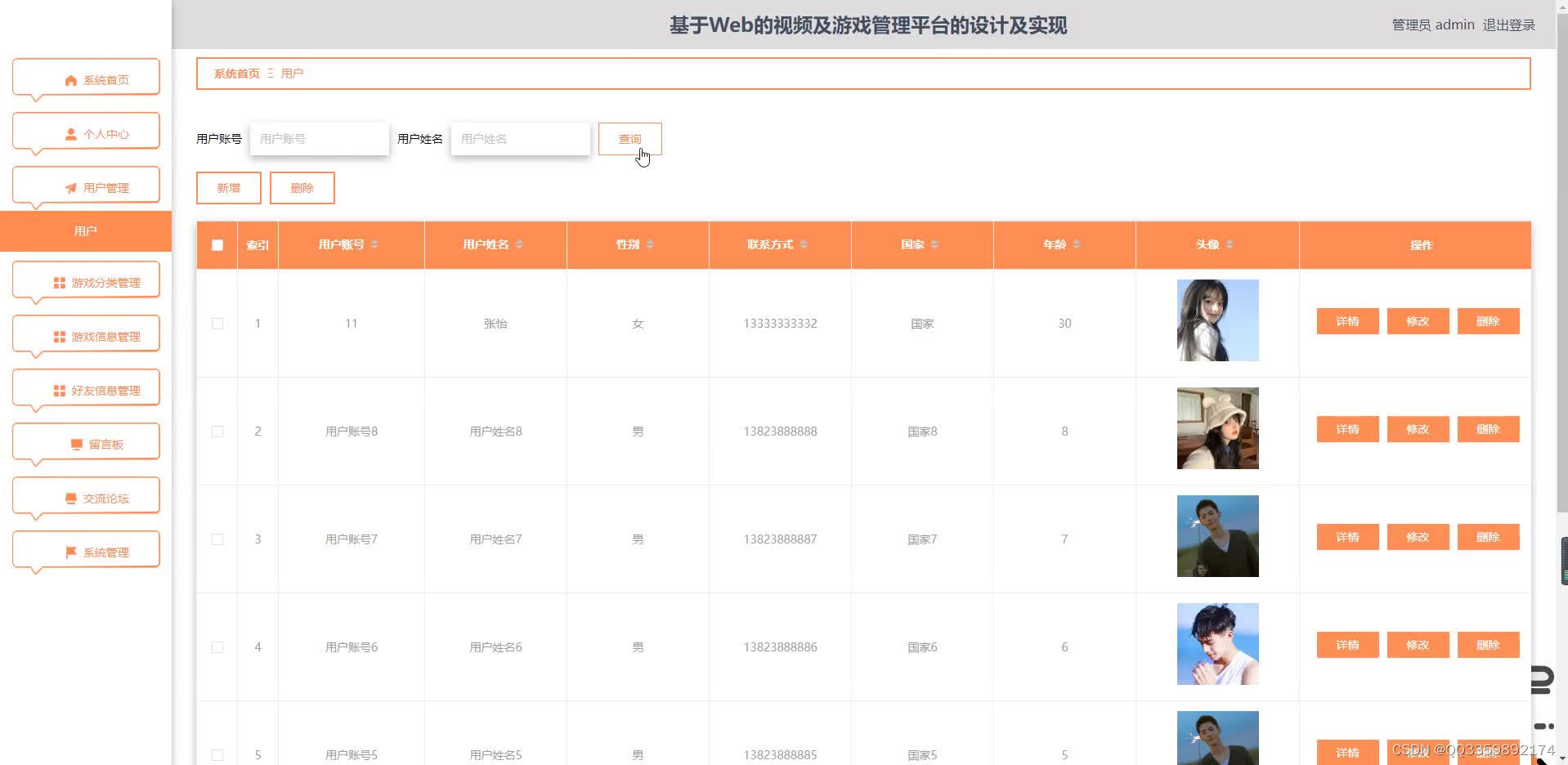Sort table by 用户姓名 column arrows
This screenshot has height=765, width=1568.
coord(519,244)
